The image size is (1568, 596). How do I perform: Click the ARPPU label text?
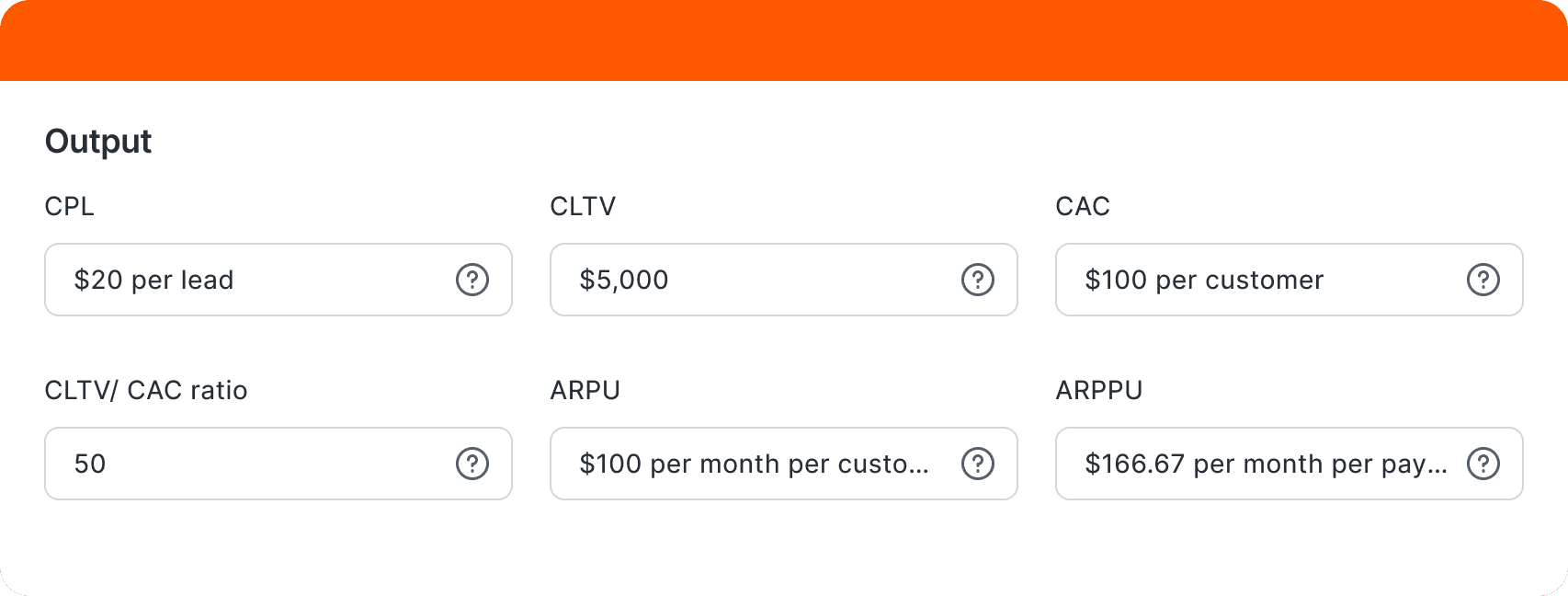tap(1098, 390)
